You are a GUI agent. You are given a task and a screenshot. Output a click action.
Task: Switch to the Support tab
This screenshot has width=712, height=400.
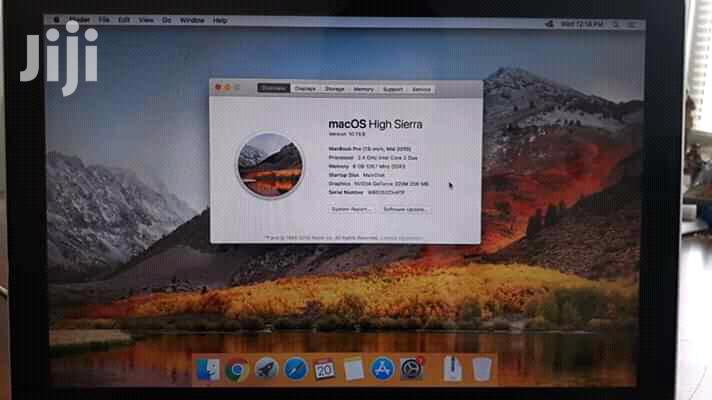pos(393,89)
